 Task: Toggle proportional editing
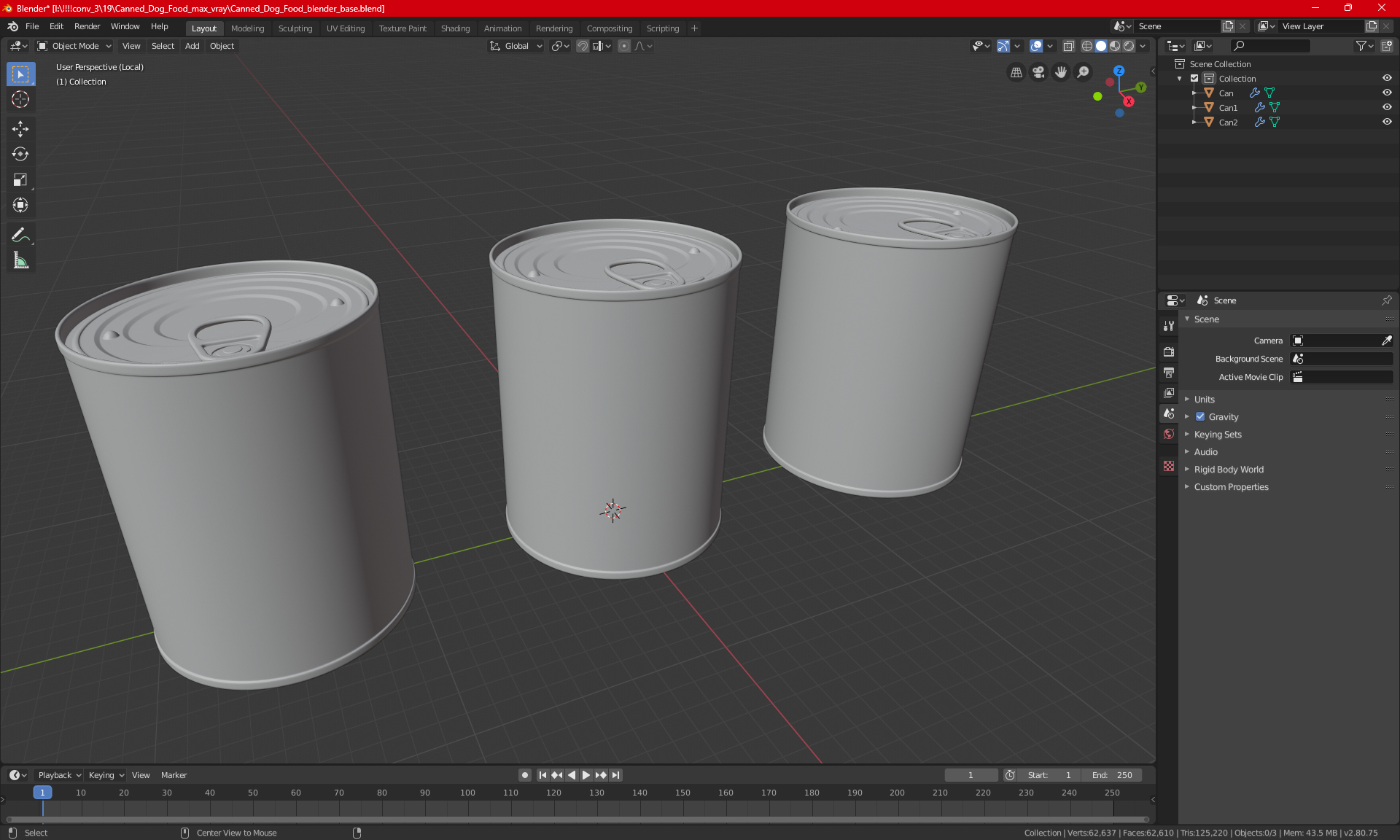(x=624, y=46)
